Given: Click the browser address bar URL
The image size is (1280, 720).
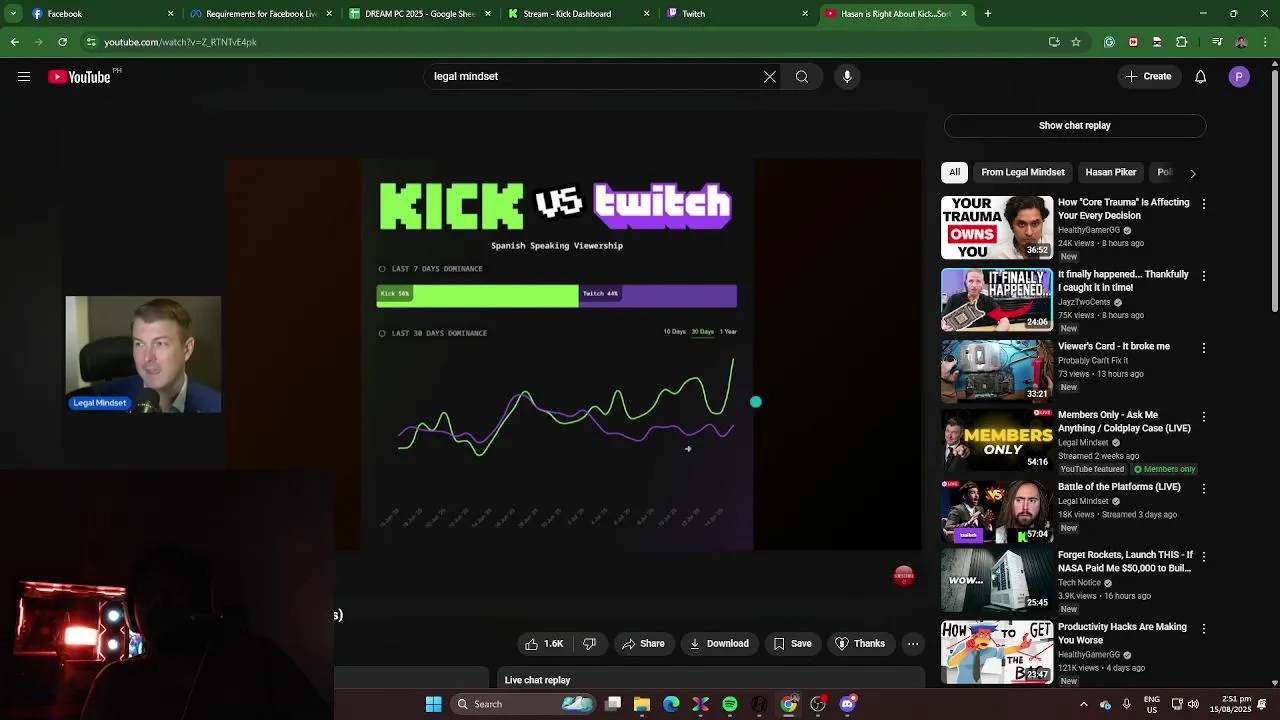Looking at the screenshot, I should coord(180,42).
